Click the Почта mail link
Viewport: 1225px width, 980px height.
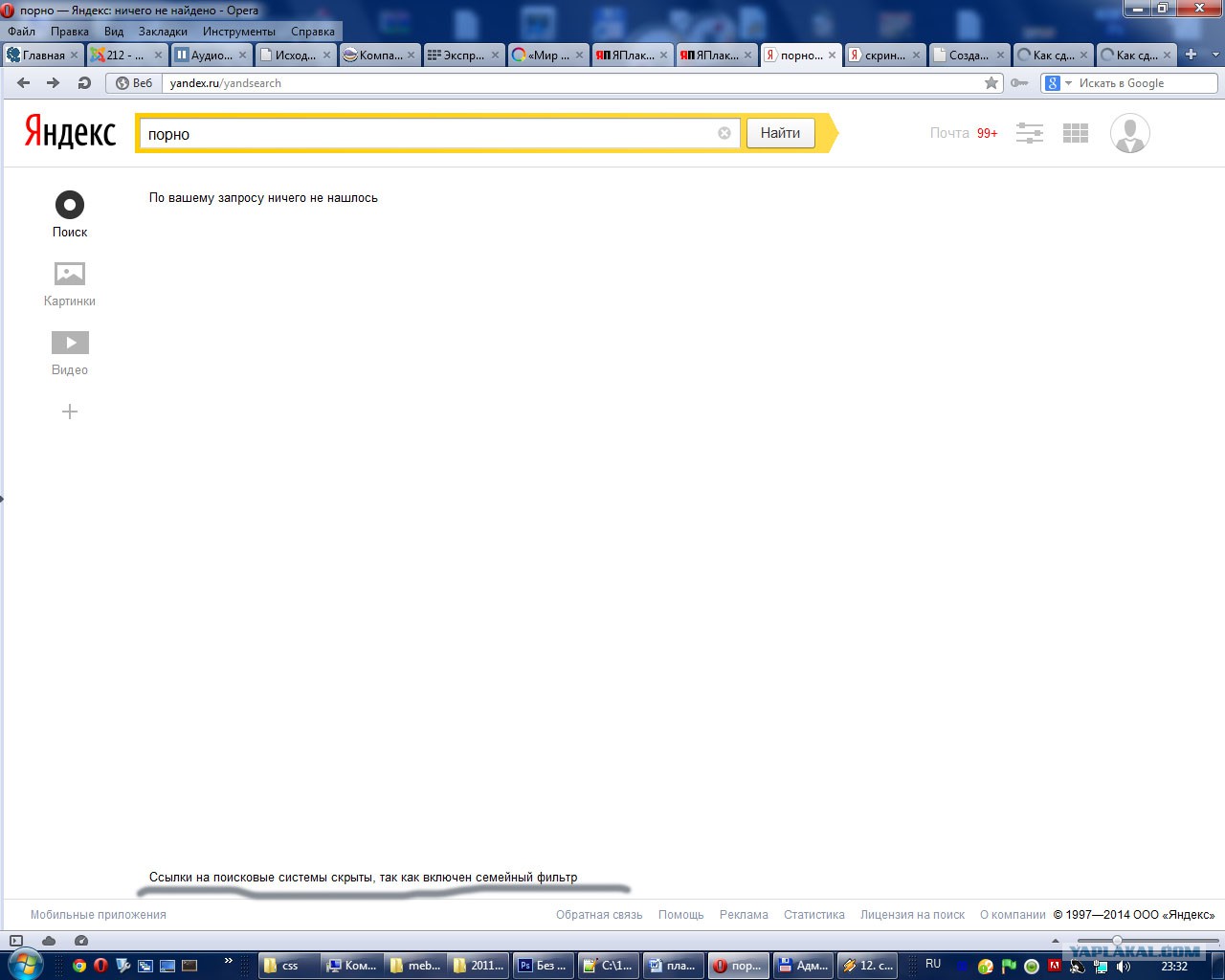(x=949, y=133)
